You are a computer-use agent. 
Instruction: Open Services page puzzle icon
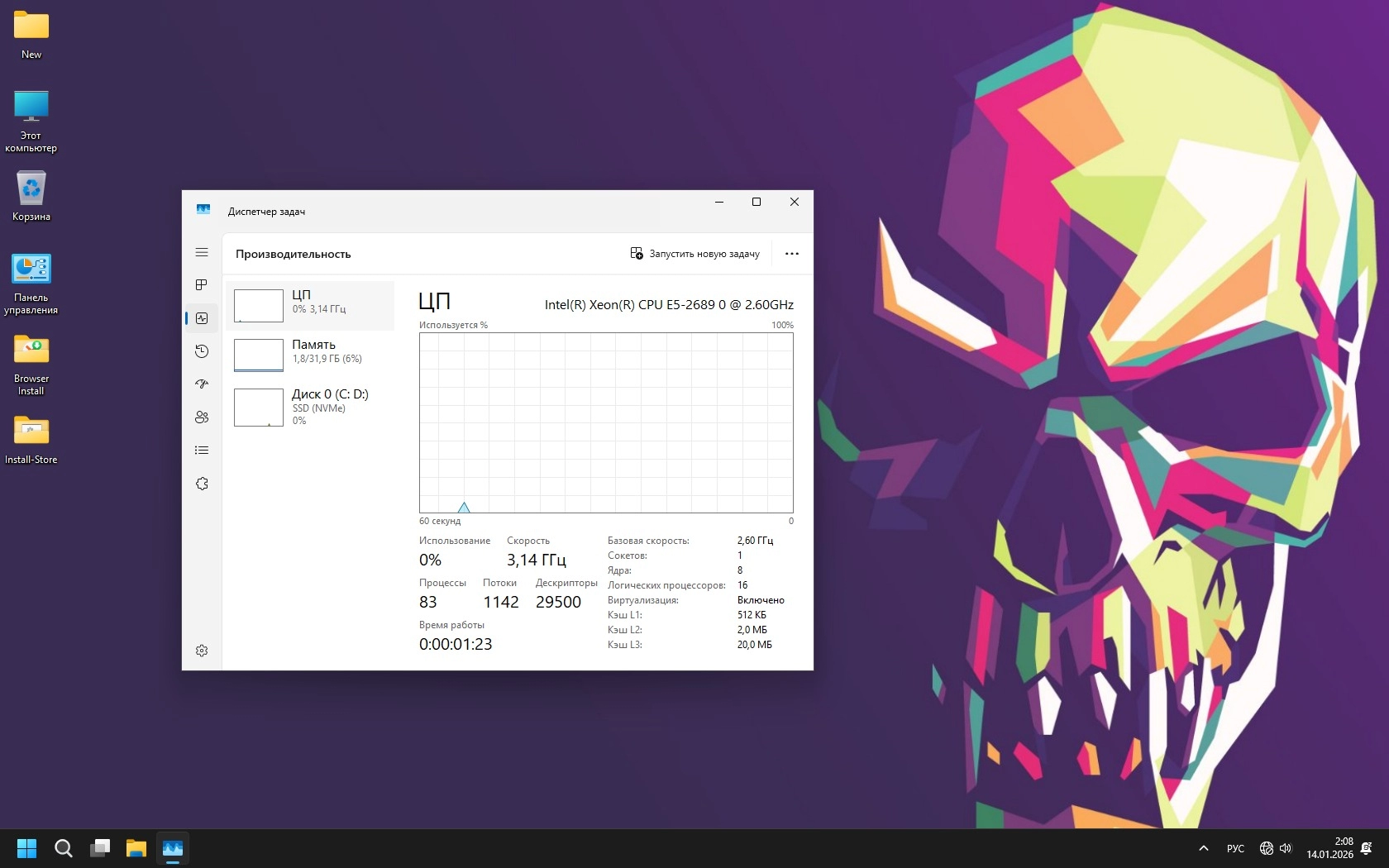coord(202,484)
